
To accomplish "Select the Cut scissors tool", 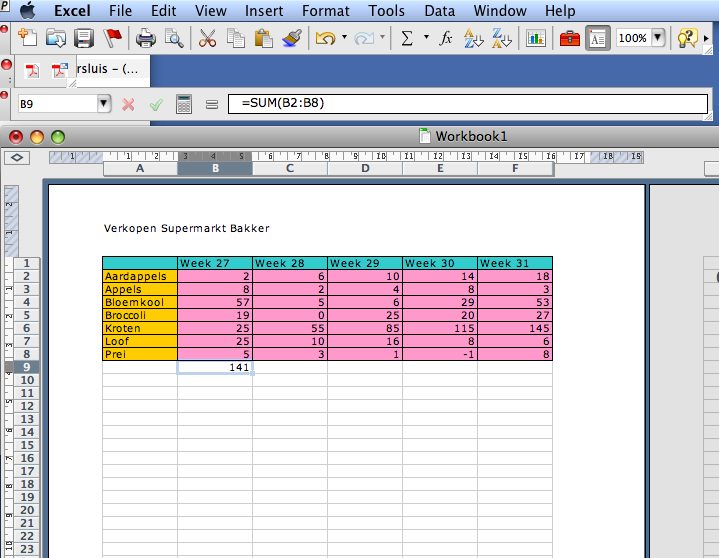I will coord(208,38).
